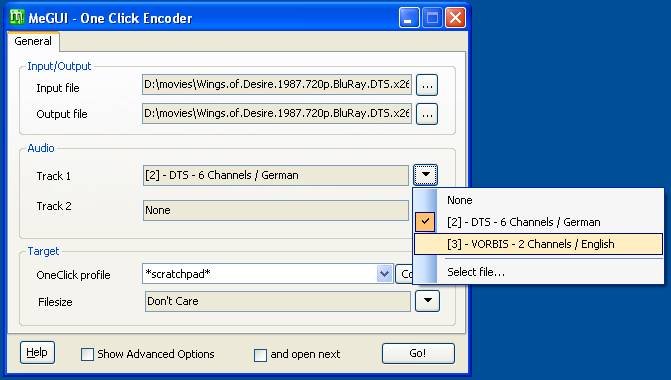The height and width of the screenshot is (380, 671).
Task: Toggle the 'and open next' checkbox
Action: (x=260, y=355)
